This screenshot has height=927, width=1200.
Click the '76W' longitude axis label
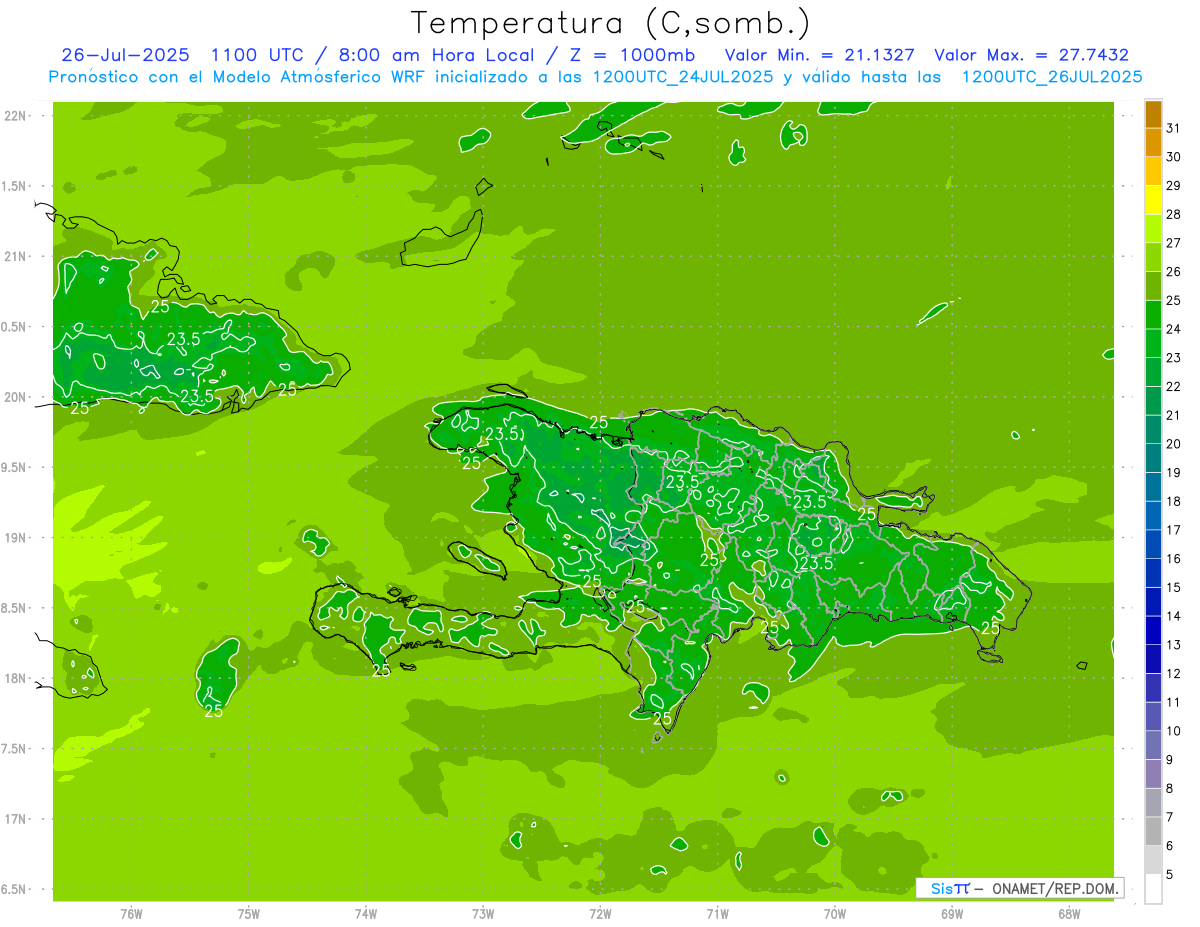[x=131, y=914]
